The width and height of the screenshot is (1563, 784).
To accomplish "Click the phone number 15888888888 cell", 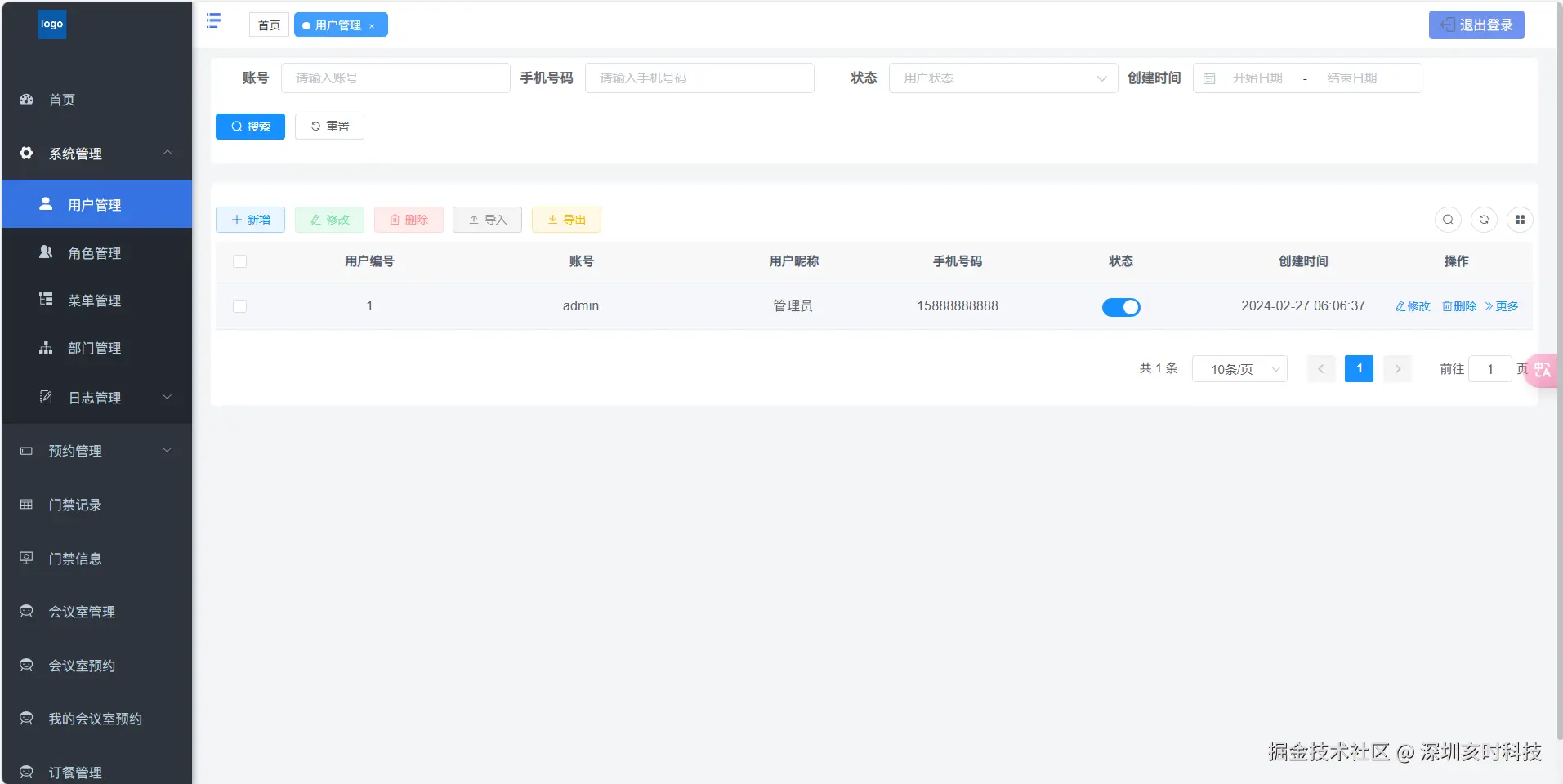I will (958, 306).
